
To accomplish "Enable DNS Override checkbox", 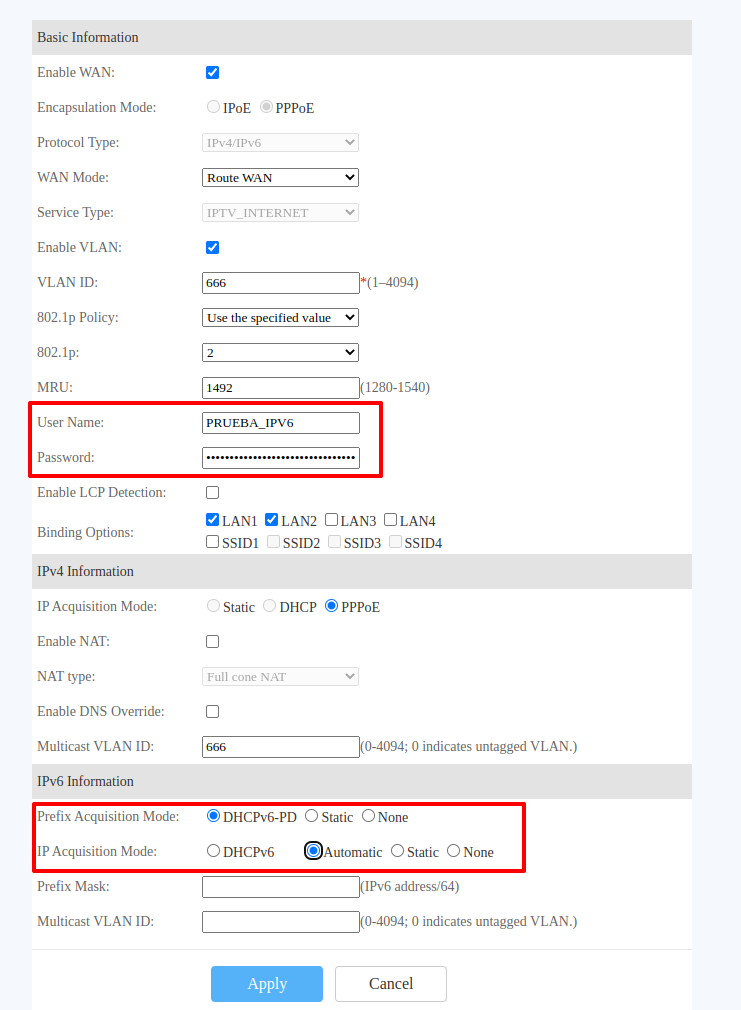I will click(212, 711).
